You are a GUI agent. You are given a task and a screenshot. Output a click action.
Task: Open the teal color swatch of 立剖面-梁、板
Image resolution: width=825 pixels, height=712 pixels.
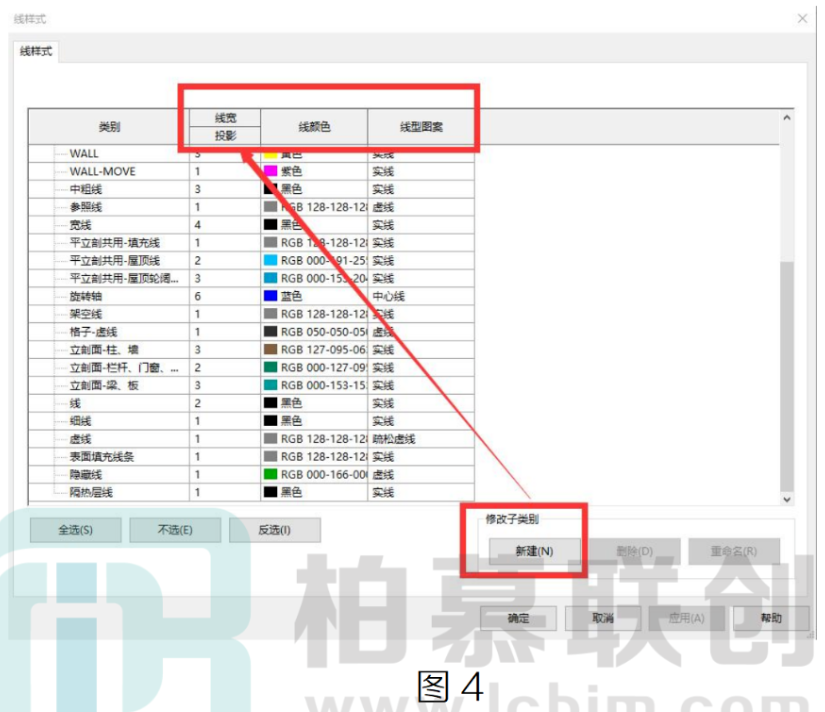[x=270, y=385]
